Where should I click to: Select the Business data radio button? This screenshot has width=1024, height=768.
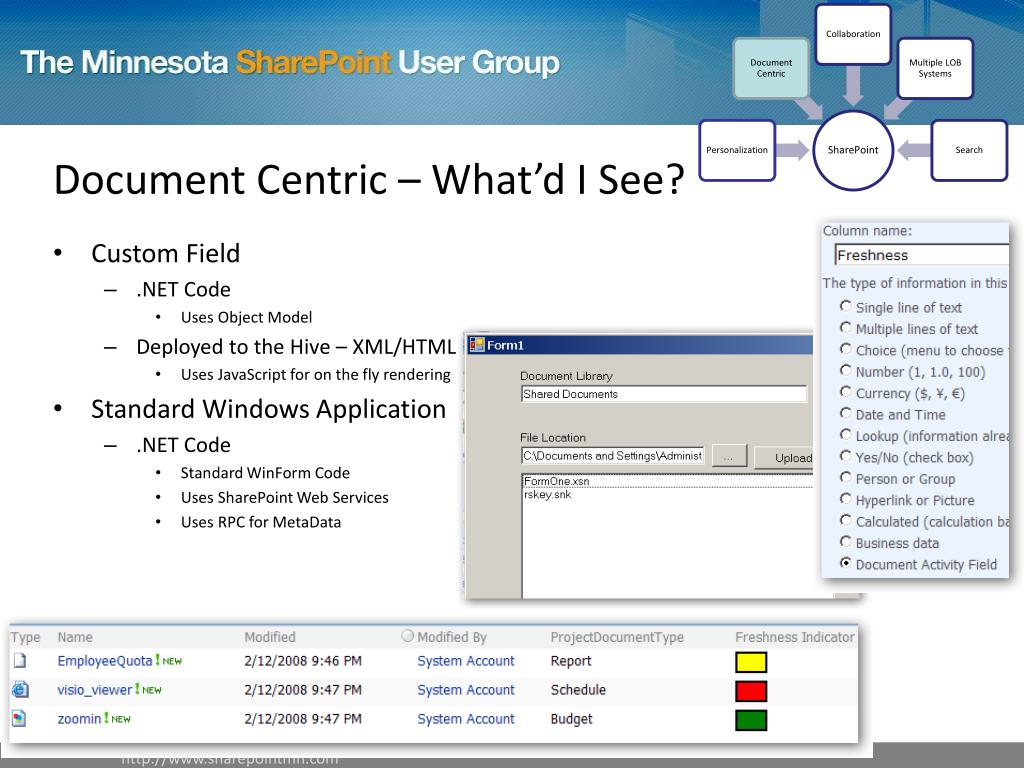pos(846,542)
